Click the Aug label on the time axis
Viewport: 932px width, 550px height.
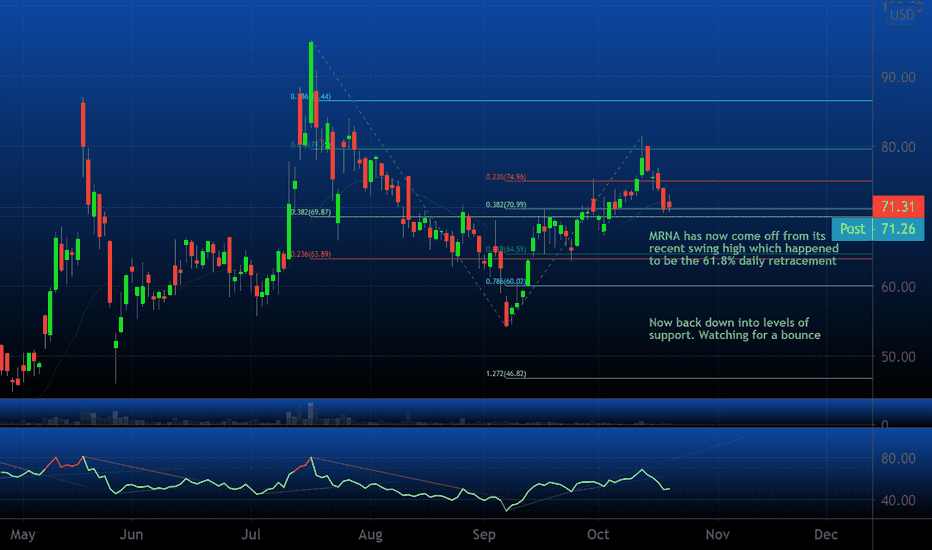(x=370, y=535)
